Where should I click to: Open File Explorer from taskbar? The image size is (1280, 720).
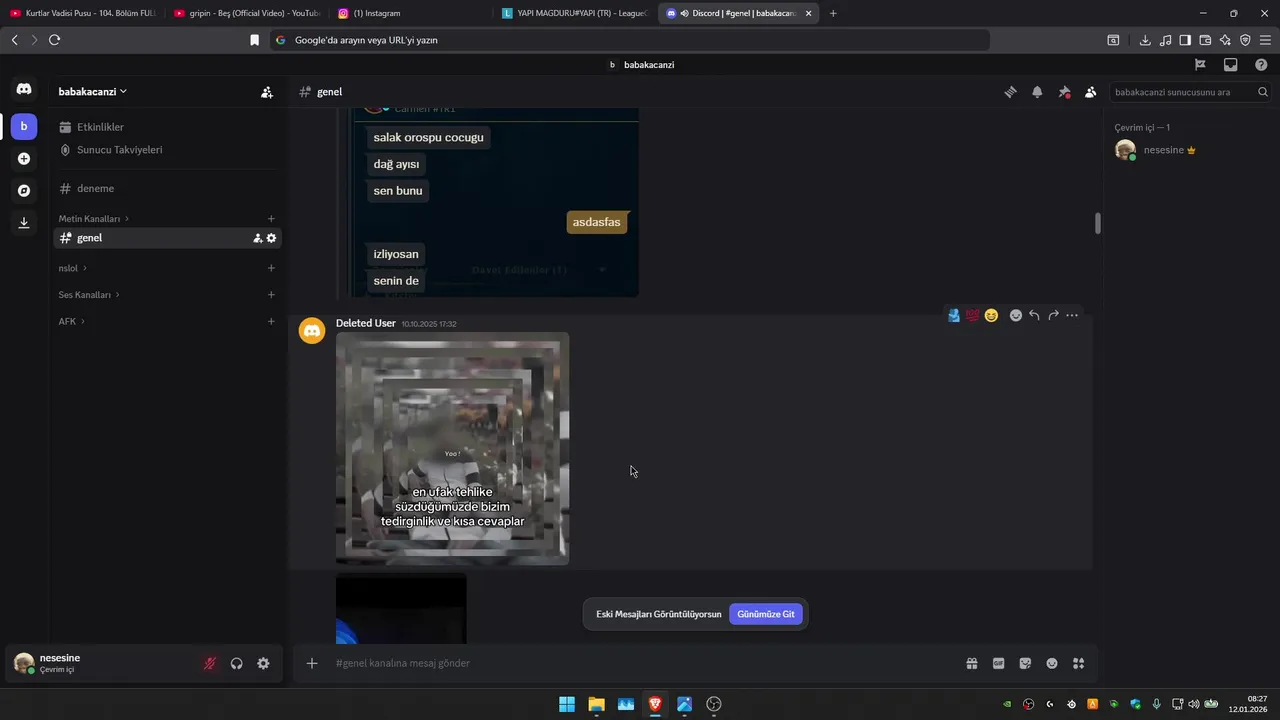pos(596,704)
